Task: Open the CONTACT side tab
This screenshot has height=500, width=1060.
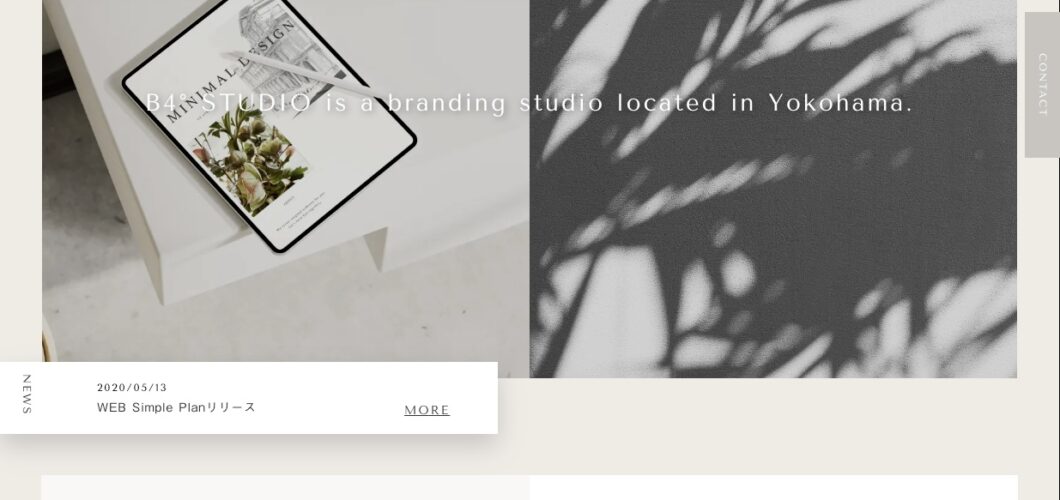Action: click(x=1042, y=85)
